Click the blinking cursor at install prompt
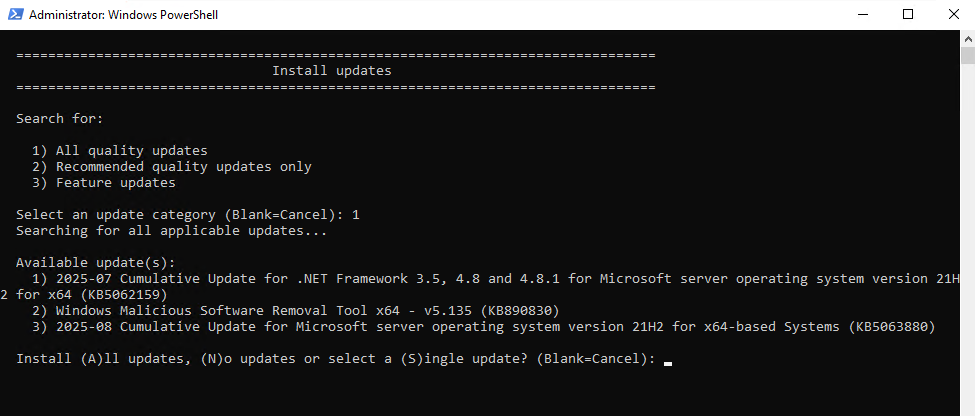Image resolution: width=975 pixels, height=416 pixels. click(668, 363)
